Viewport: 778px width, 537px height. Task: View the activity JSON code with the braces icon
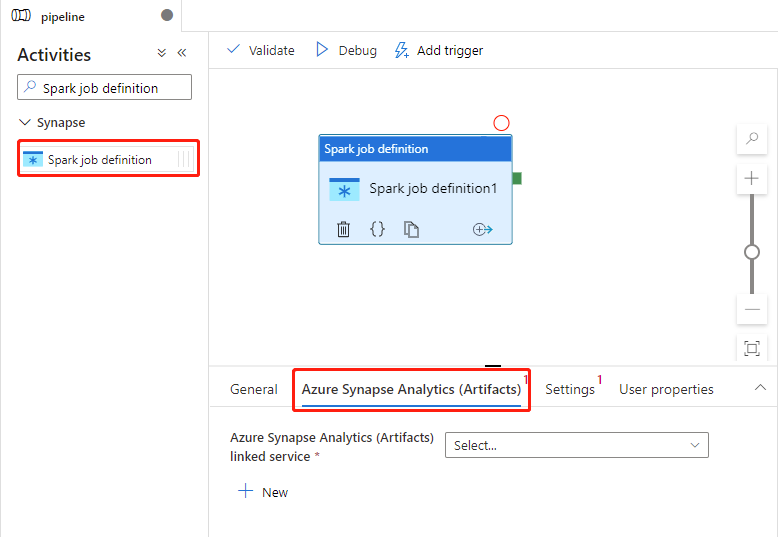[378, 229]
